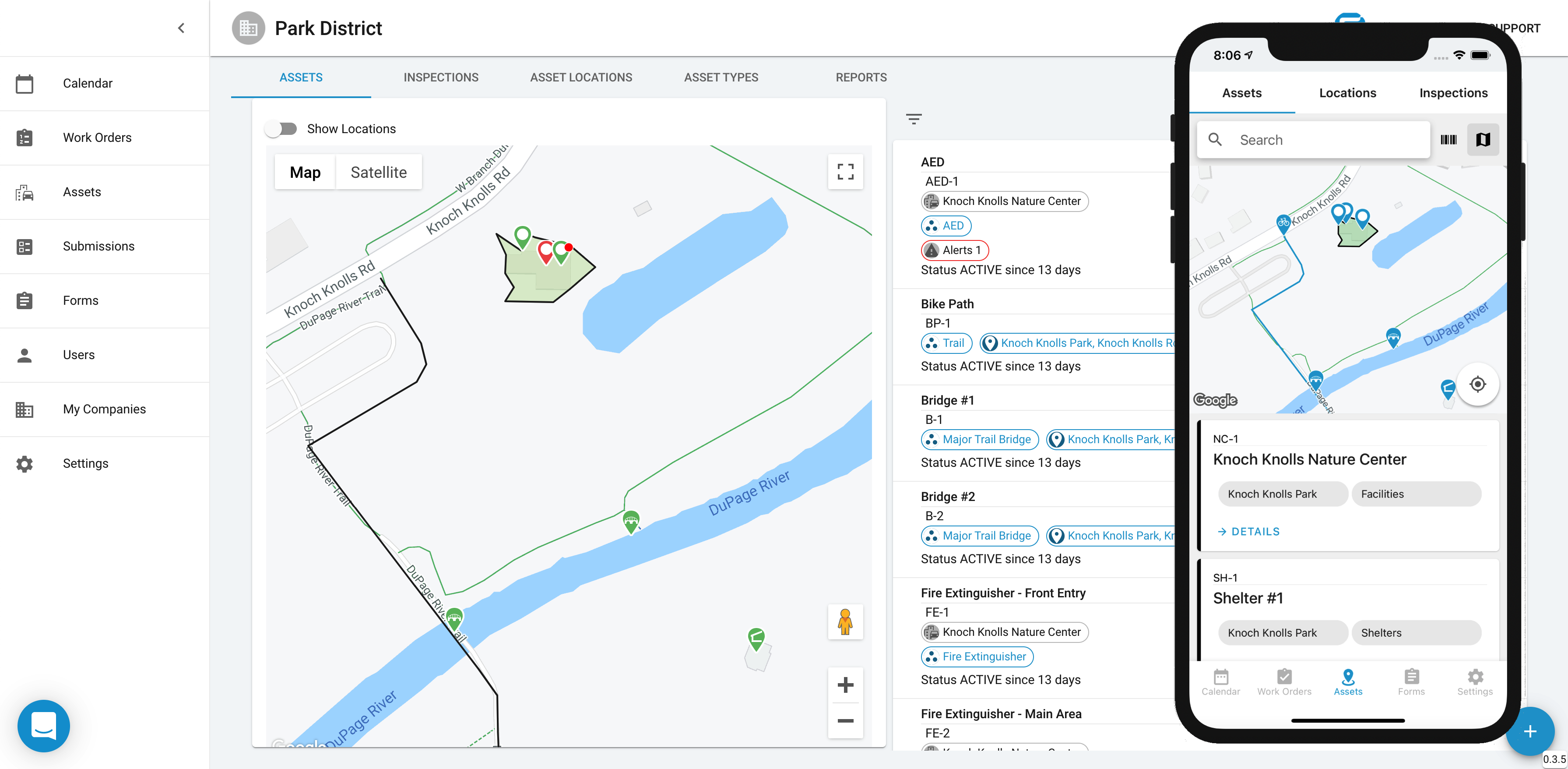This screenshot has height=769, width=1568.
Task: Zoom in on the map
Action: pos(845,685)
